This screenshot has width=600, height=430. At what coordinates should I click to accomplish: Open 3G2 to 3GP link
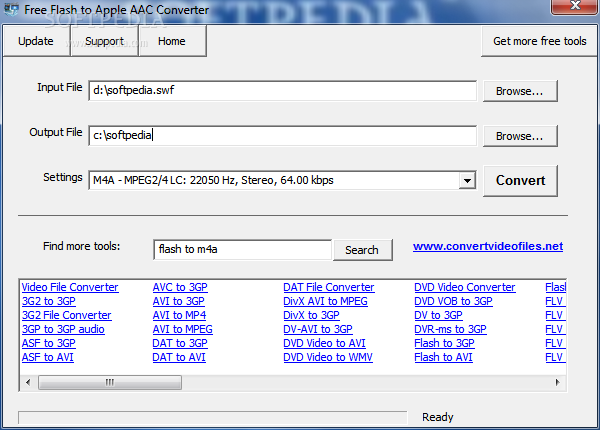pos(49,301)
